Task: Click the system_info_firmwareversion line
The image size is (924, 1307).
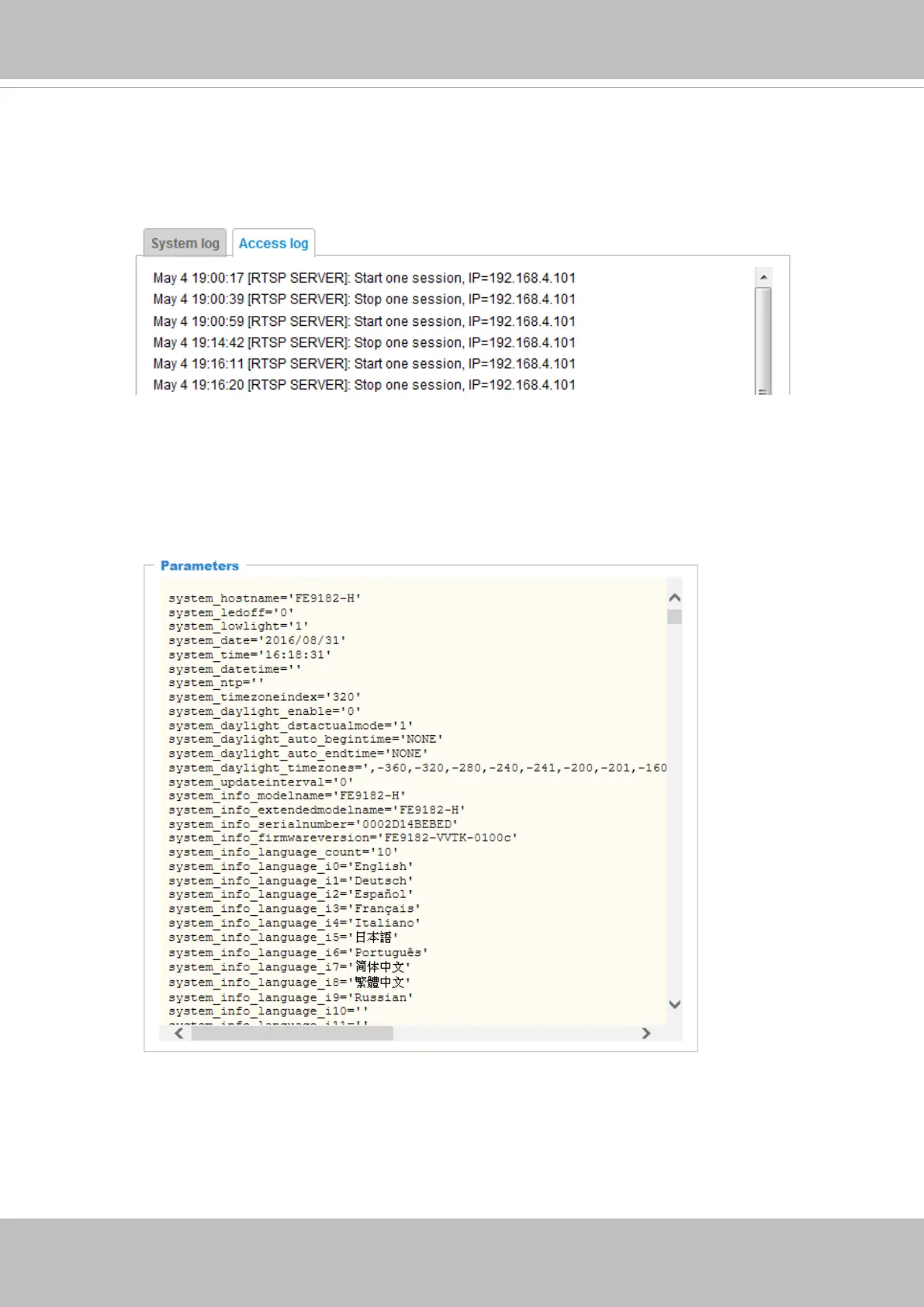Action: pyautogui.click(x=343, y=838)
